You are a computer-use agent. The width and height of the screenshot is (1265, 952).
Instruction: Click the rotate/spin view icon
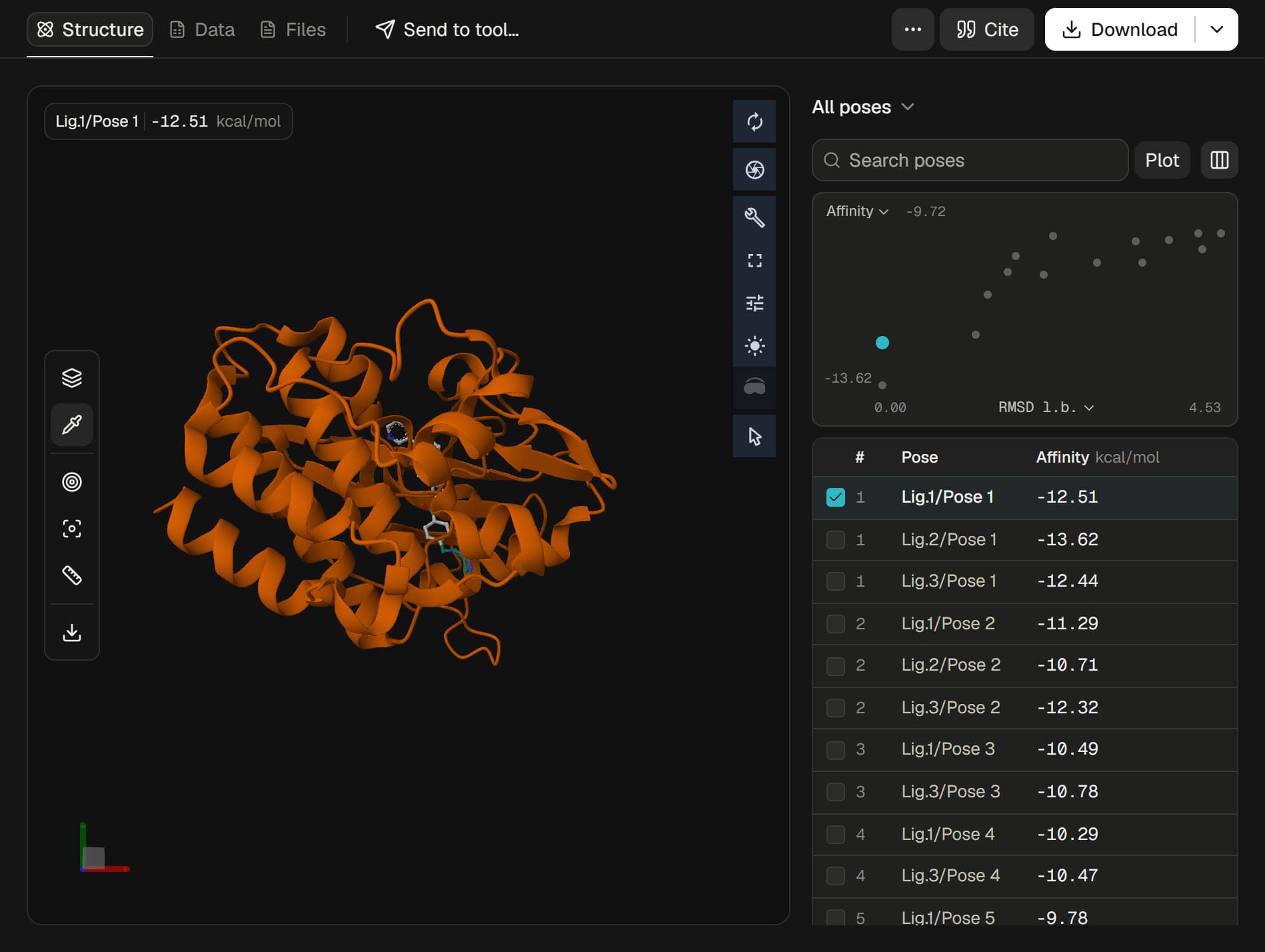click(754, 122)
